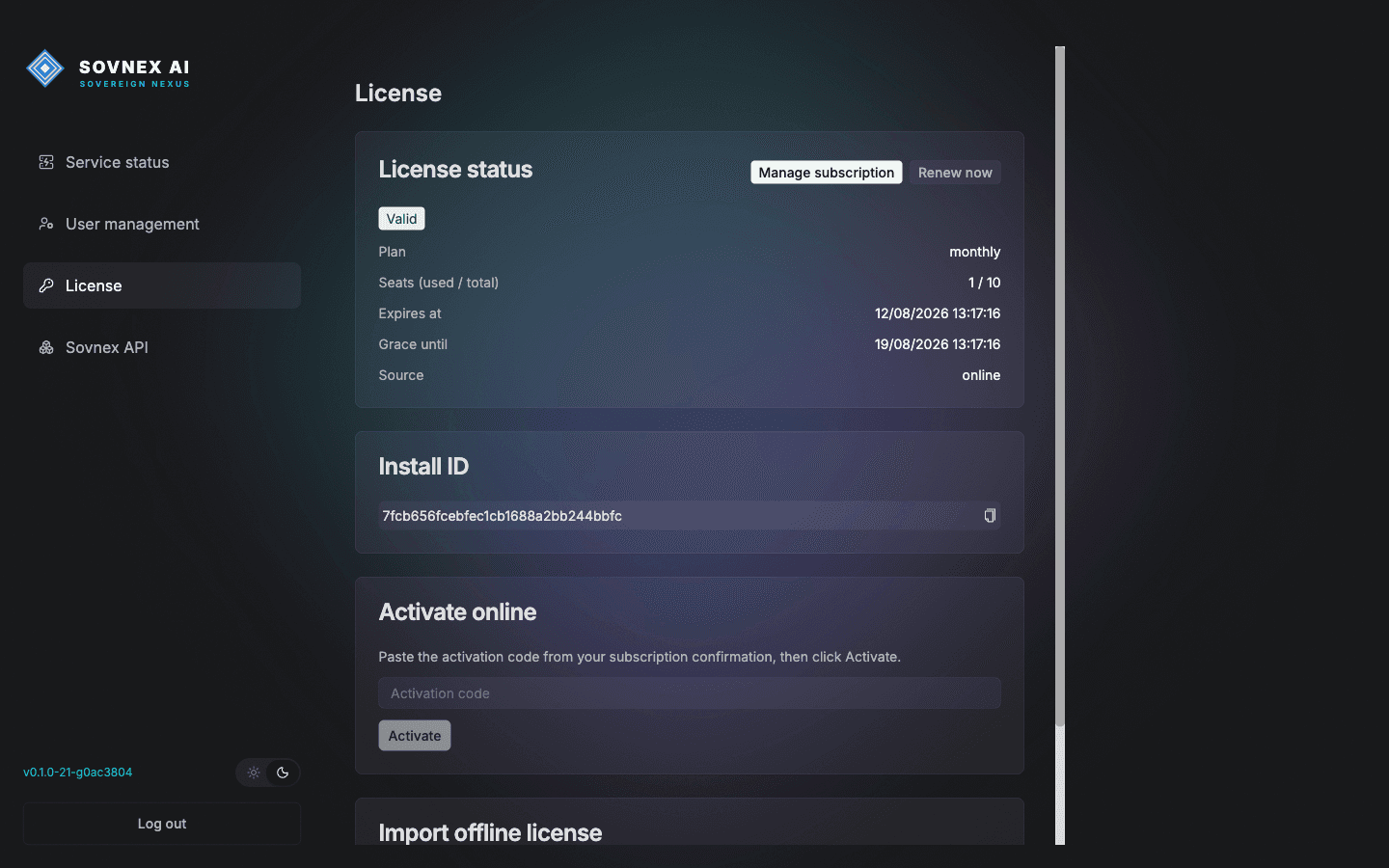Click version link v0.1.0-21-g0ac3804

click(x=78, y=773)
